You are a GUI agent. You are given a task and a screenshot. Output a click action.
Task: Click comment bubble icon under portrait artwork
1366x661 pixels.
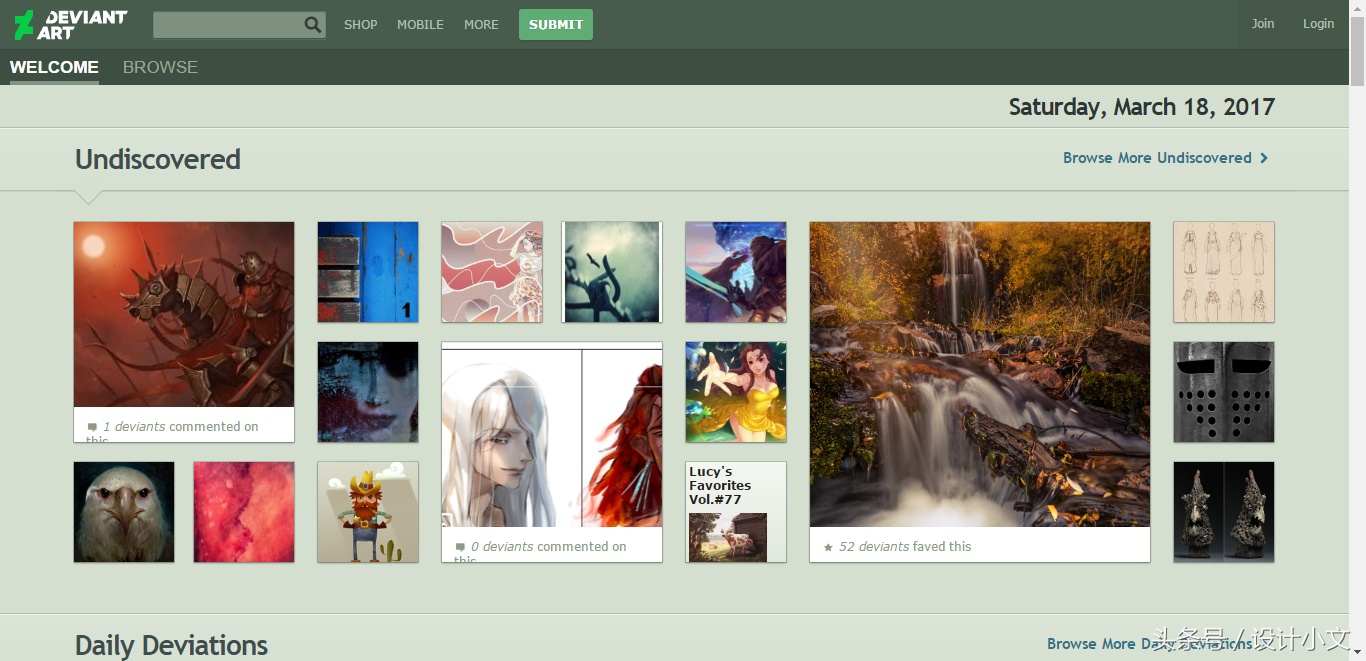coord(460,547)
